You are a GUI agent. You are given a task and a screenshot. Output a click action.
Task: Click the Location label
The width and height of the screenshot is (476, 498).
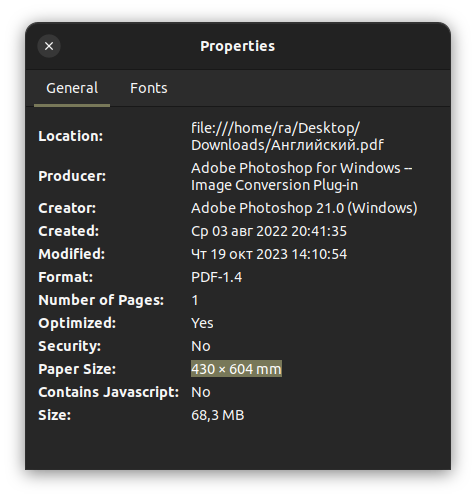71,136
